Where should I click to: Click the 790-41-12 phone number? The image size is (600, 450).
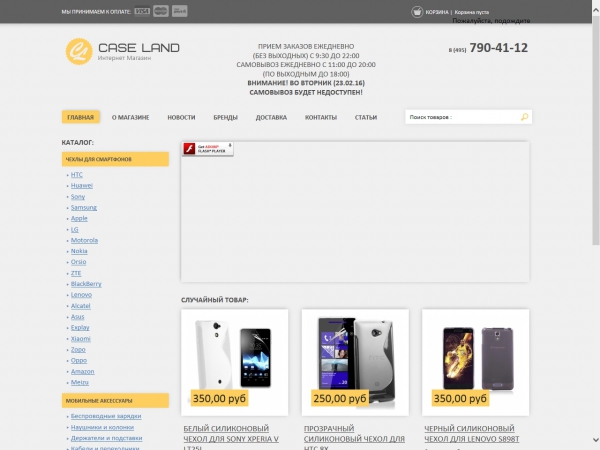pyautogui.click(x=499, y=48)
